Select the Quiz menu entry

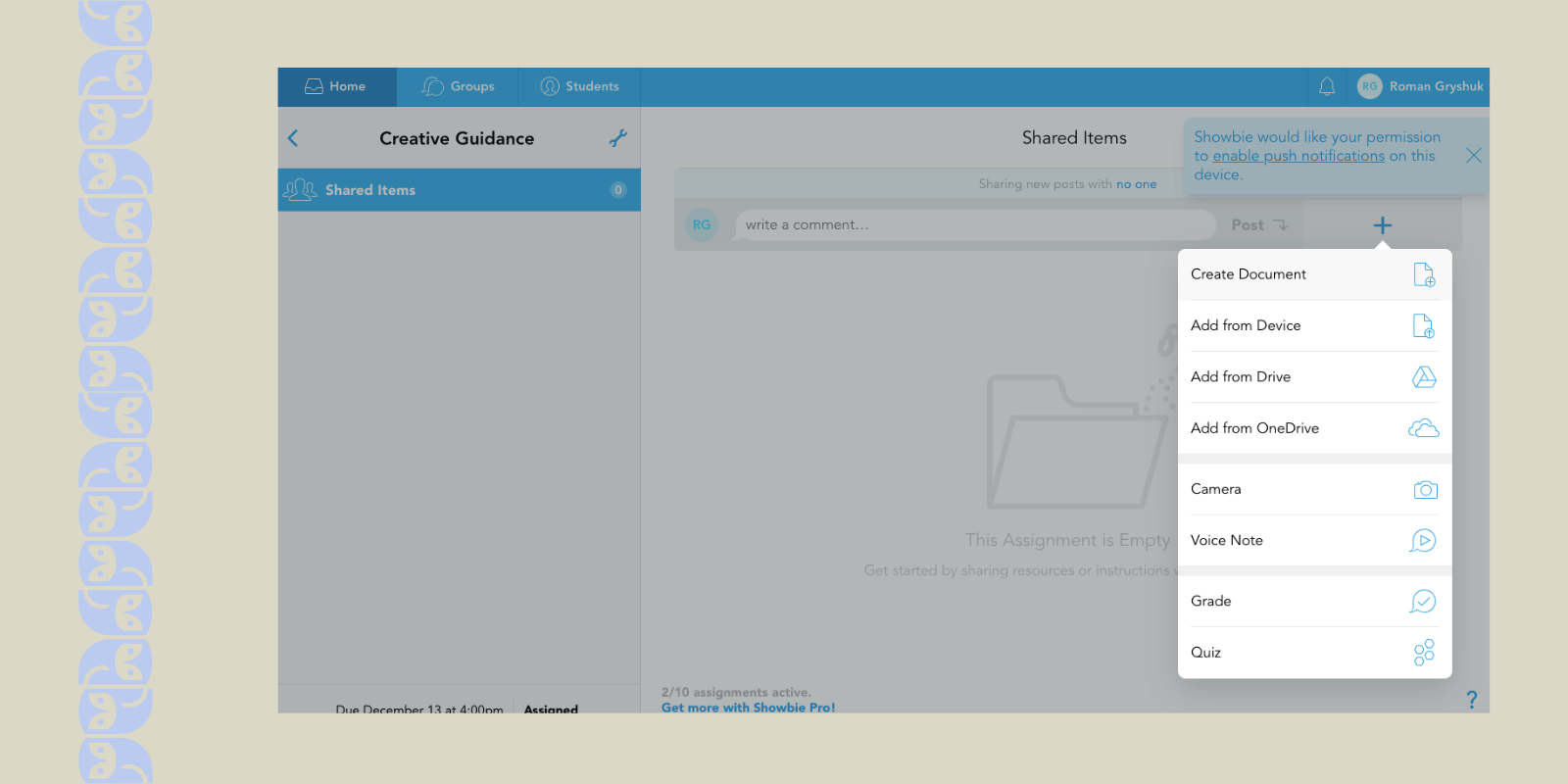click(1314, 653)
